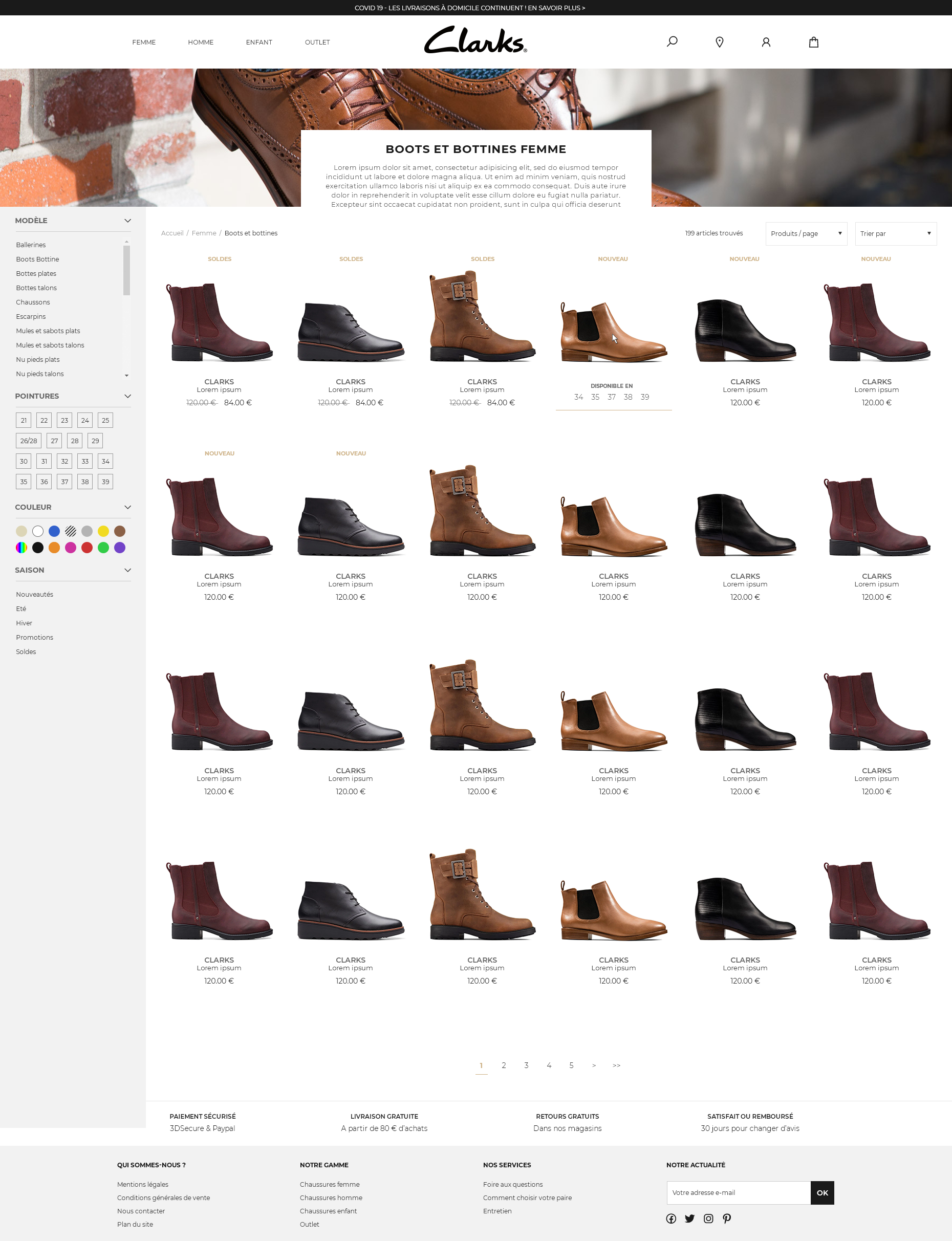Go to page 2 of results
The image size is (952, 1241).
click(503, 1065)
